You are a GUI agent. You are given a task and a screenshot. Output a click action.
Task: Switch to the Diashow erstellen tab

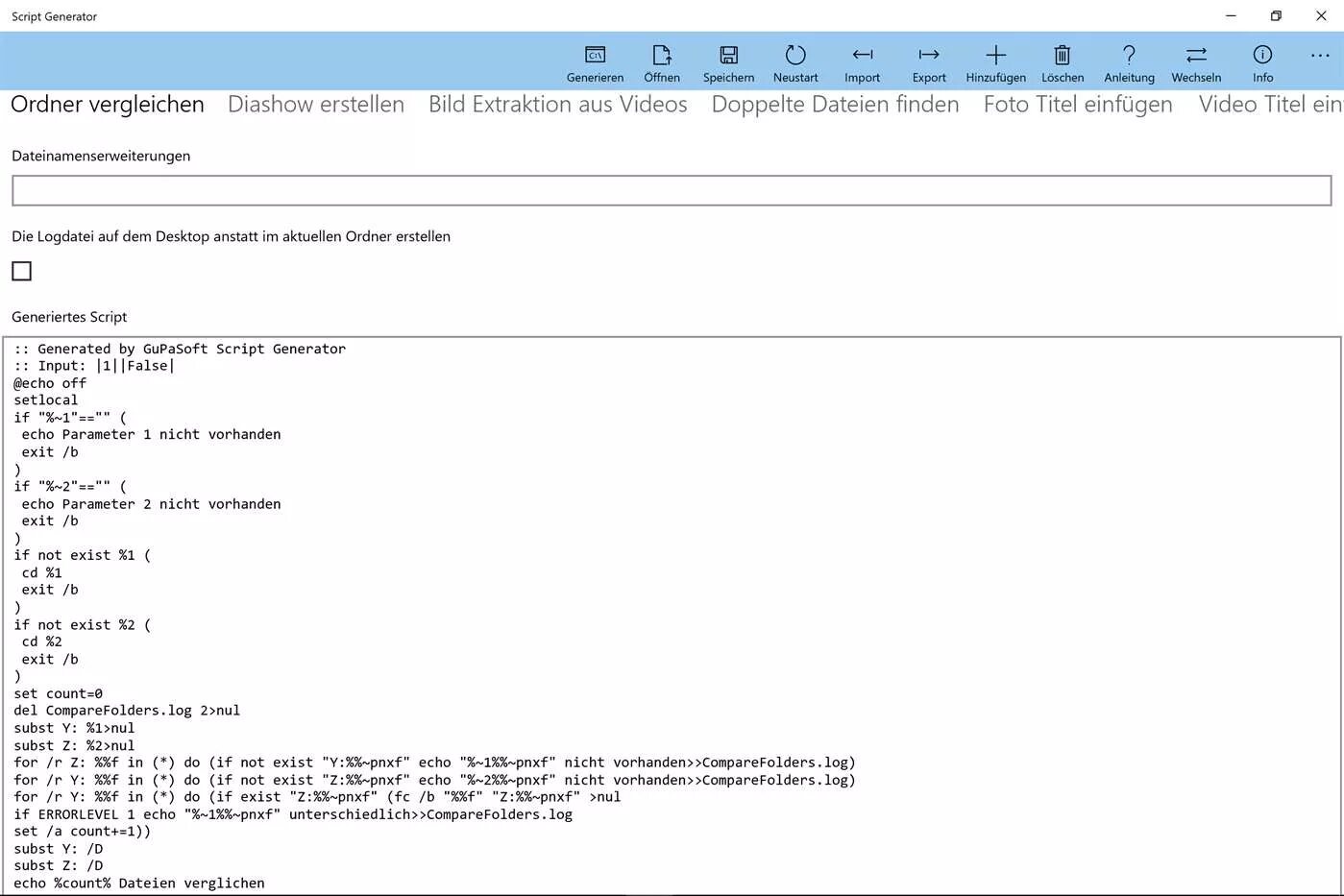tap(316, 105)
